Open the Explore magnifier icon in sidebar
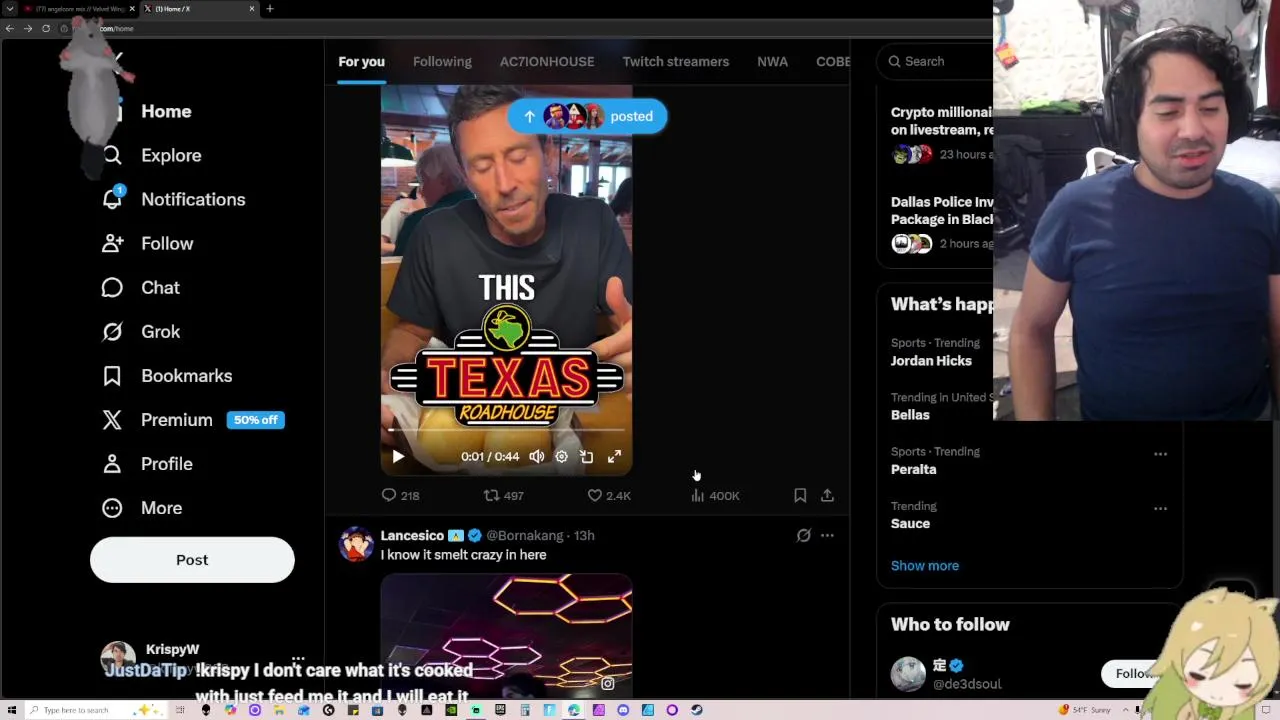 coord(112,155)
